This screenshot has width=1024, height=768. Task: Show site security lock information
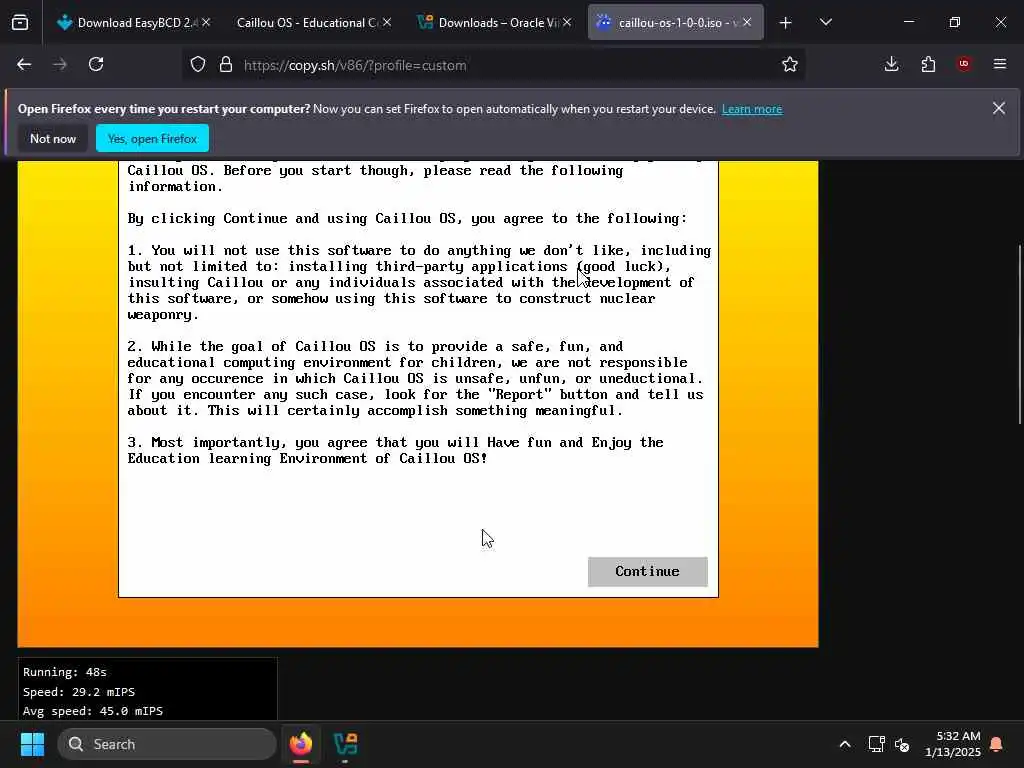226,65
